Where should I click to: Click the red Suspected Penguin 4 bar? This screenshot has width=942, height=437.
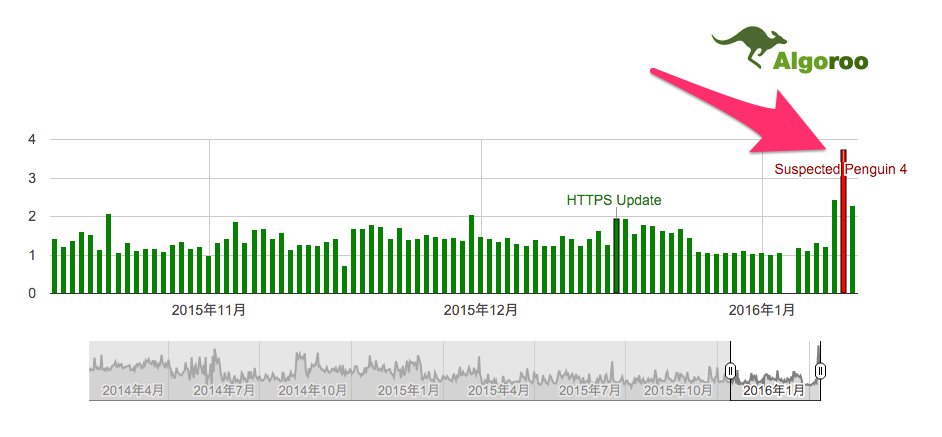click(843, 221)
